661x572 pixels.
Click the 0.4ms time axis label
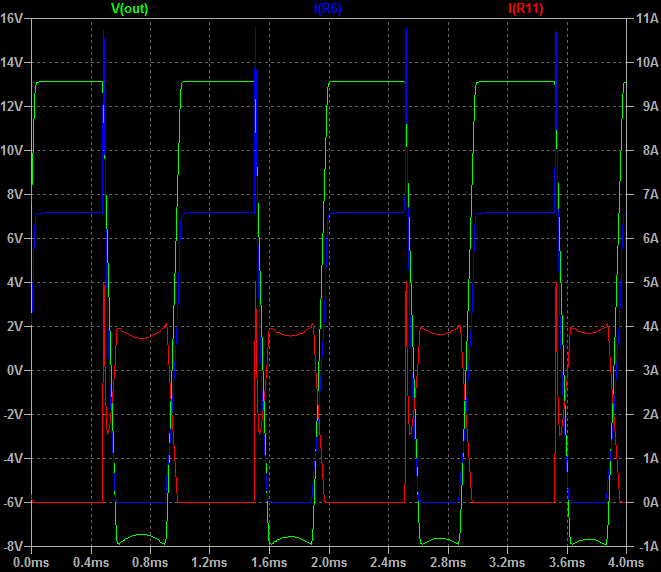91,563
